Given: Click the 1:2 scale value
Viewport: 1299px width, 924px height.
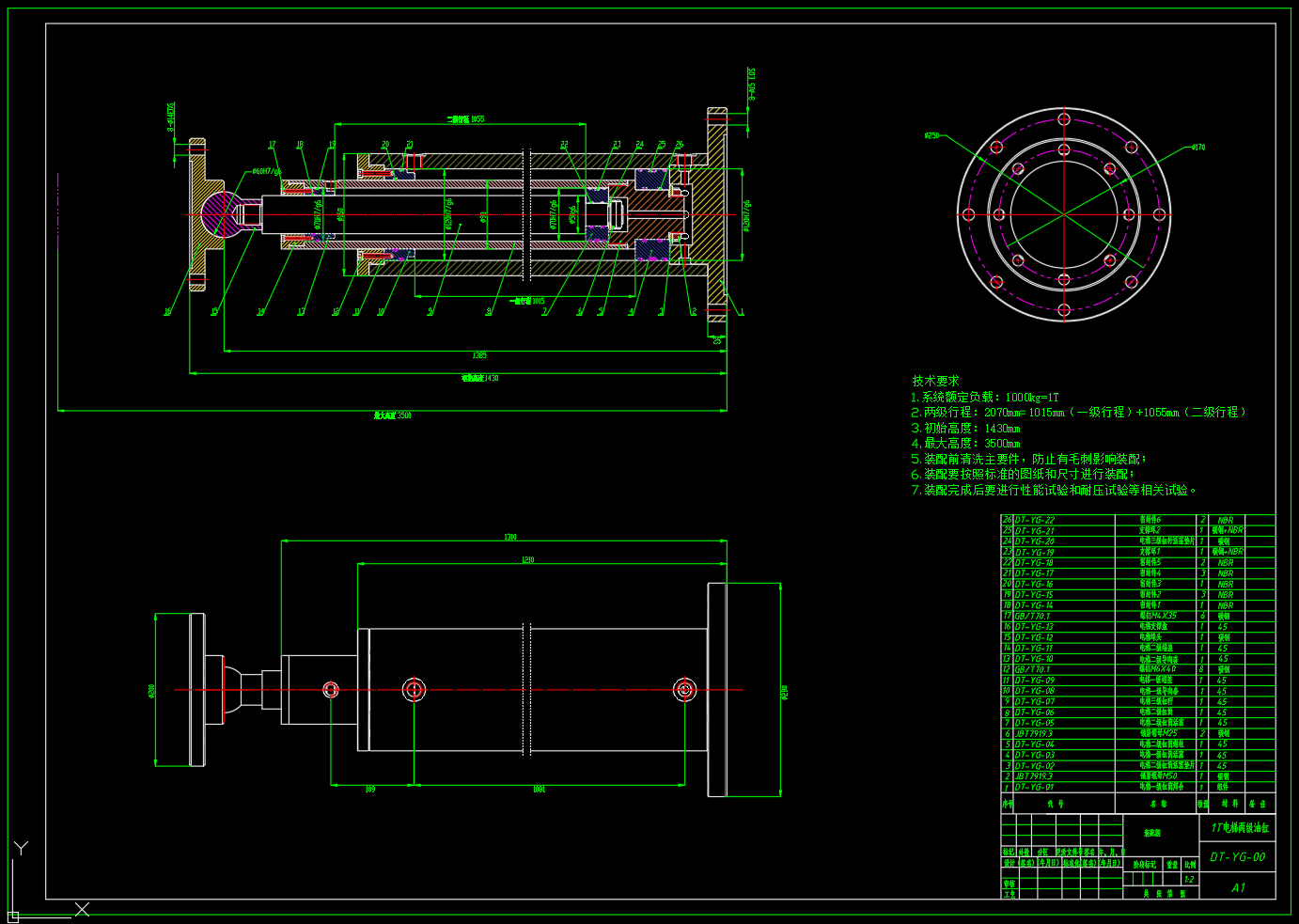Looking at the screenshot, I should pyautogui.click(x=1189, y=880).
